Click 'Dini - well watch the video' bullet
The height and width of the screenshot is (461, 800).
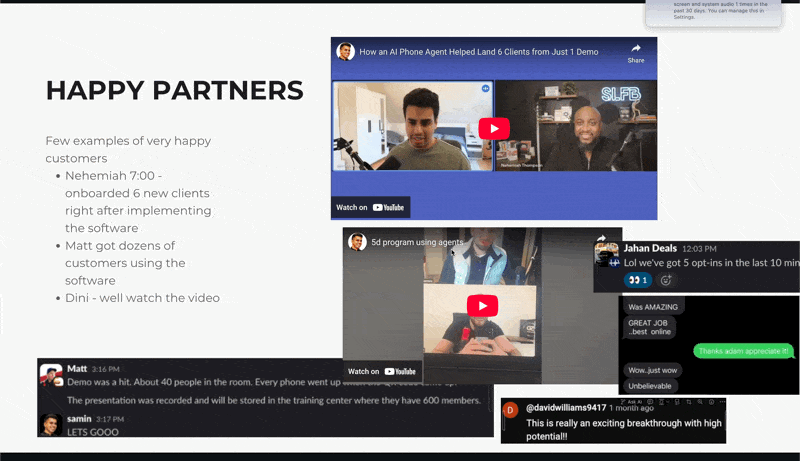(x=142, y=298)
